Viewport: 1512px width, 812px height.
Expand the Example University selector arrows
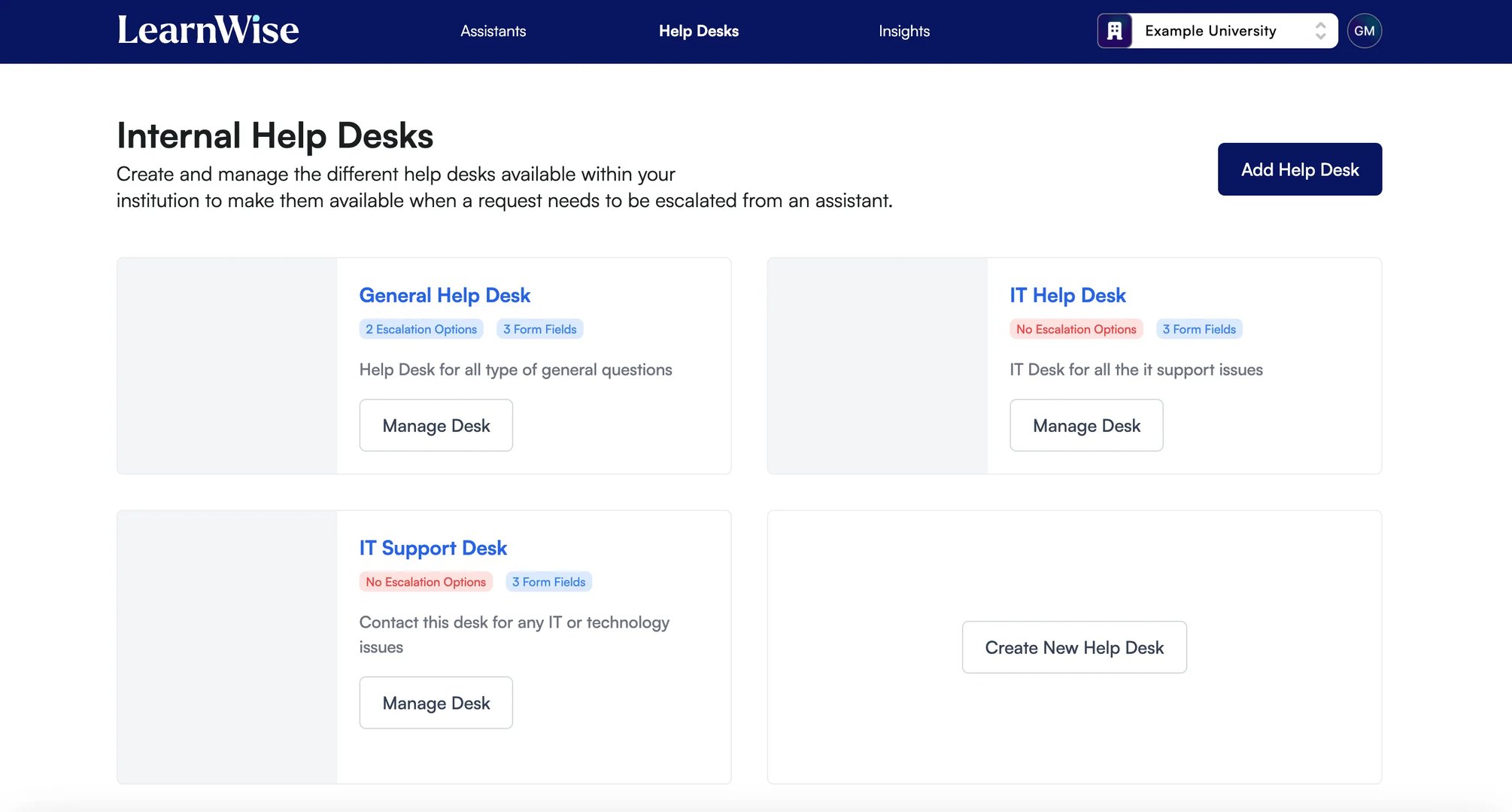(1320, 31)
